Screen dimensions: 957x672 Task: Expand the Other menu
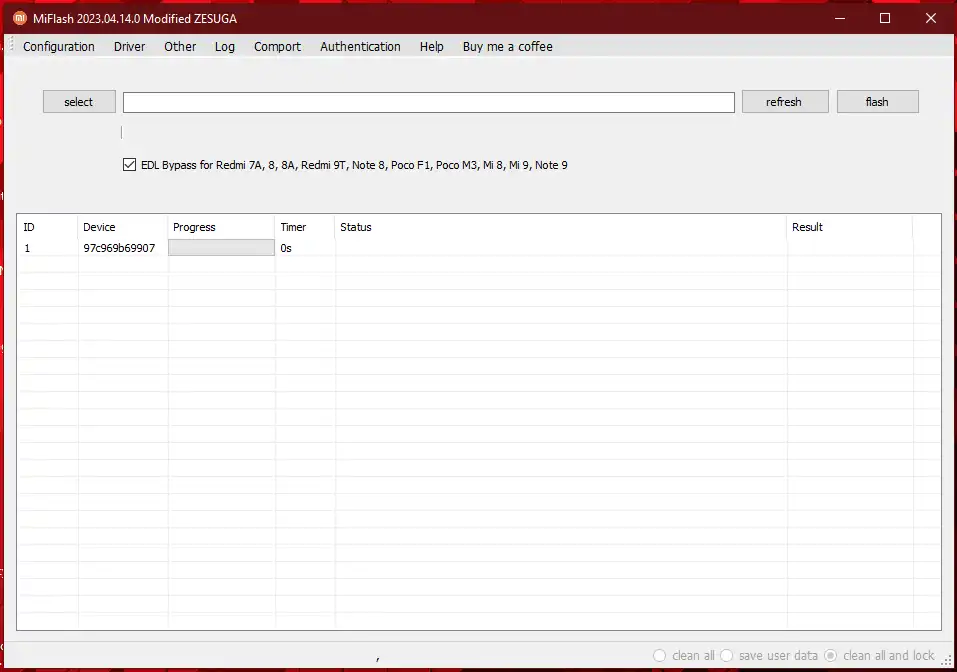tap(180, 47)
